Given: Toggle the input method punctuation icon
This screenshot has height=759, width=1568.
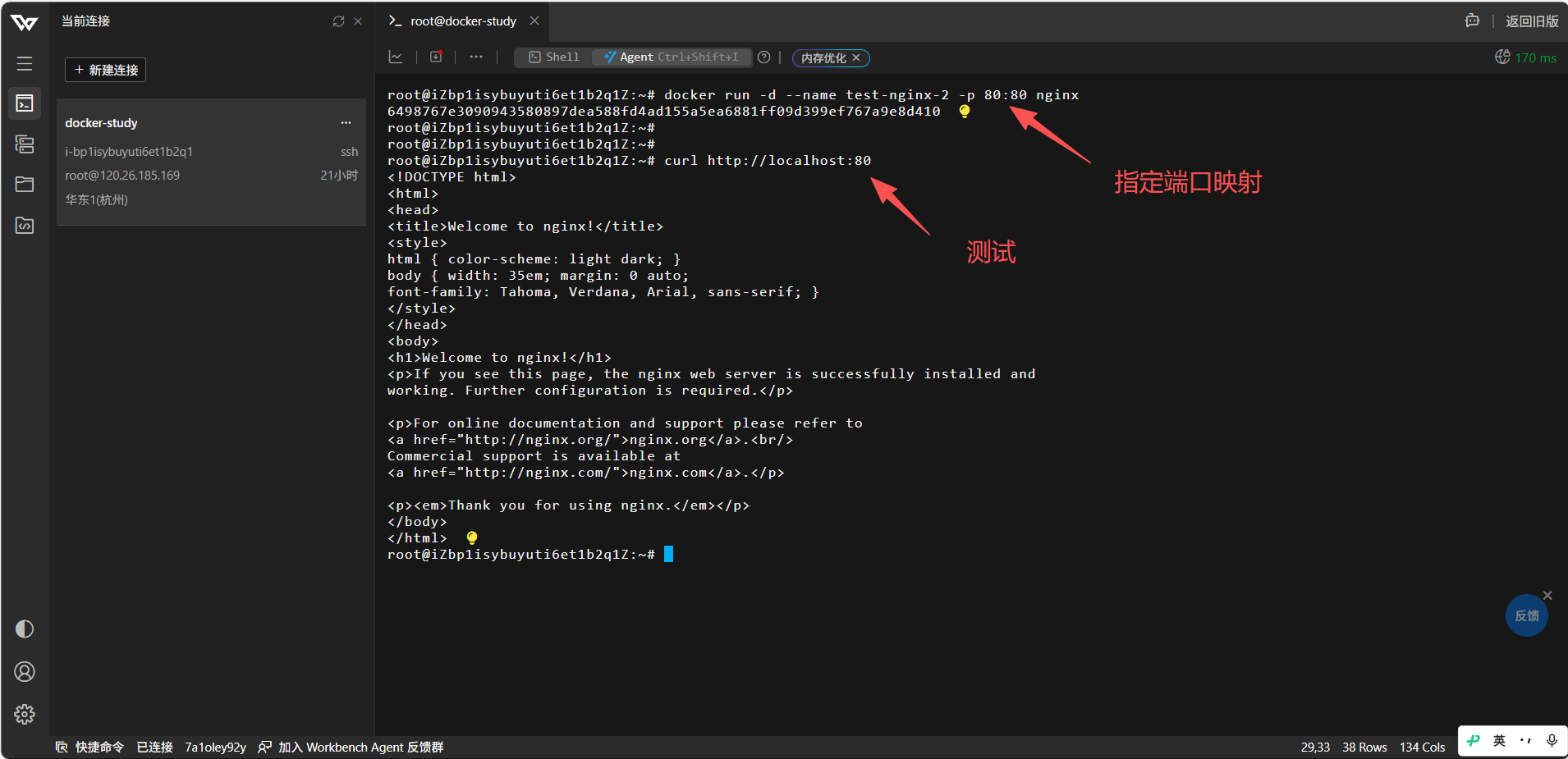Looking at the screenshot, I should coord(1525,740).
